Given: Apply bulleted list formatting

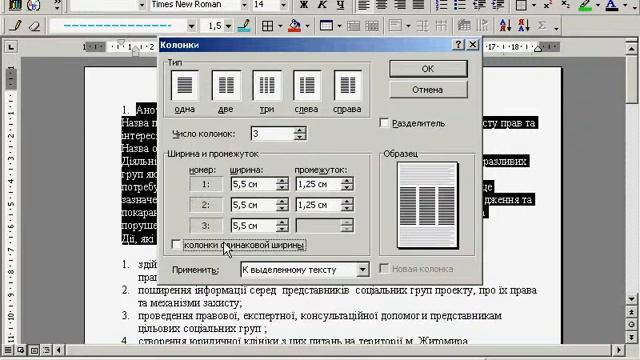Looking at the screenshot, I should pos(460,4).
